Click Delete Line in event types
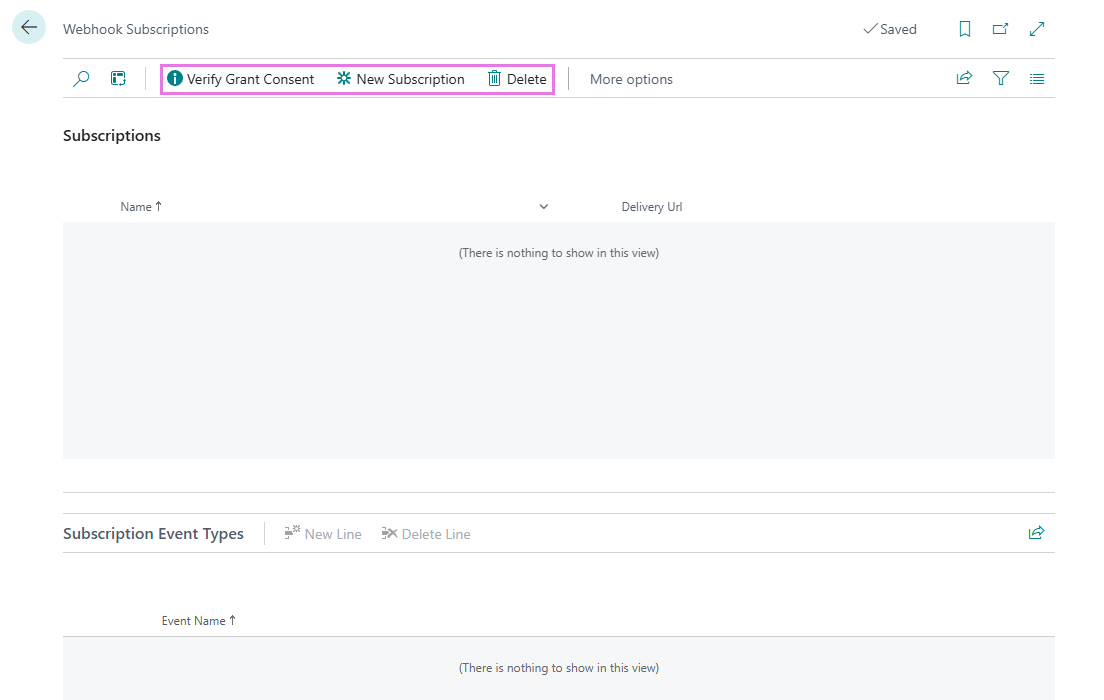Screen dimensions: 1104x700 [426, 534]
